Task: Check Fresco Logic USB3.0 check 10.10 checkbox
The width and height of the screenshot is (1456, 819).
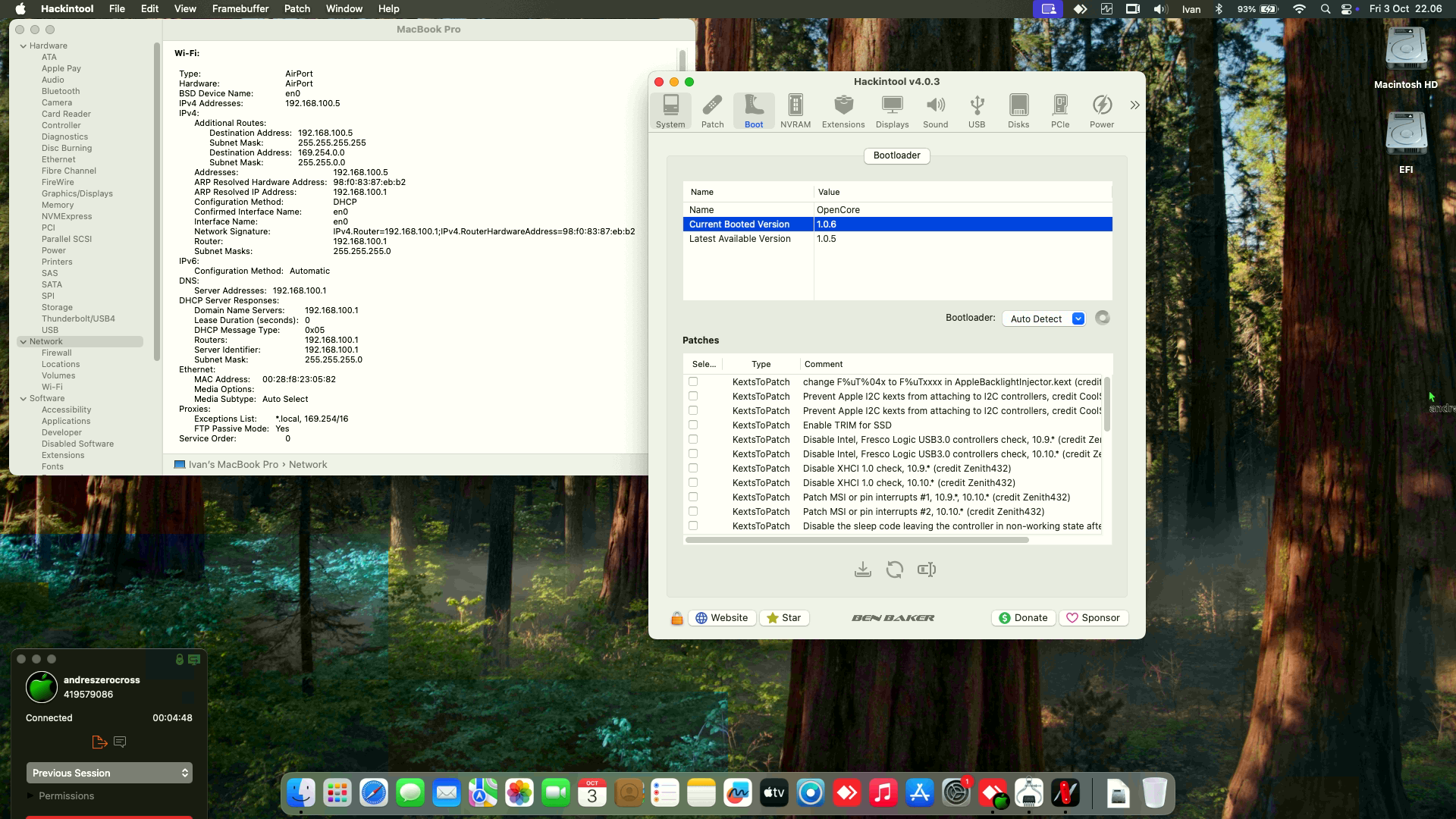Action: point(692,453)
